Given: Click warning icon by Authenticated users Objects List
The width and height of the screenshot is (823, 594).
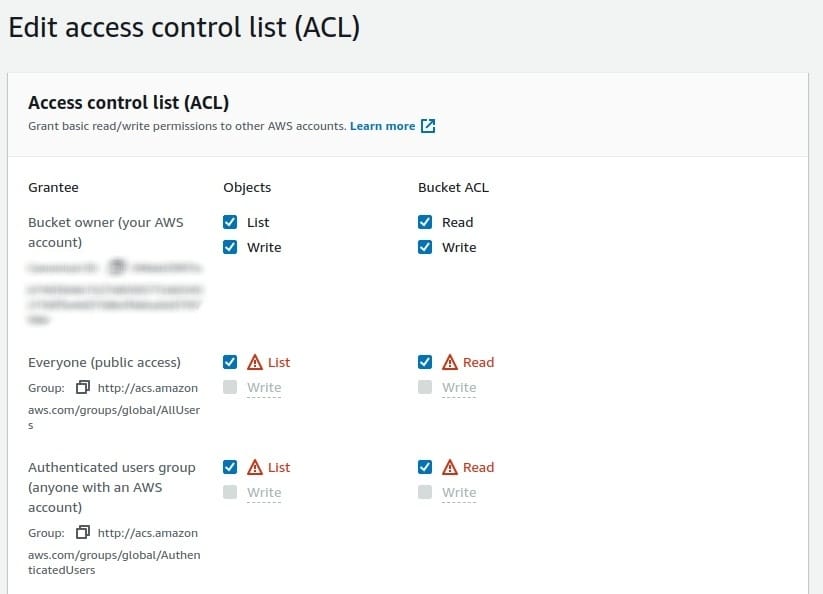Looking at the screenshot, I should pyautogui.click(x=255, y=467).
